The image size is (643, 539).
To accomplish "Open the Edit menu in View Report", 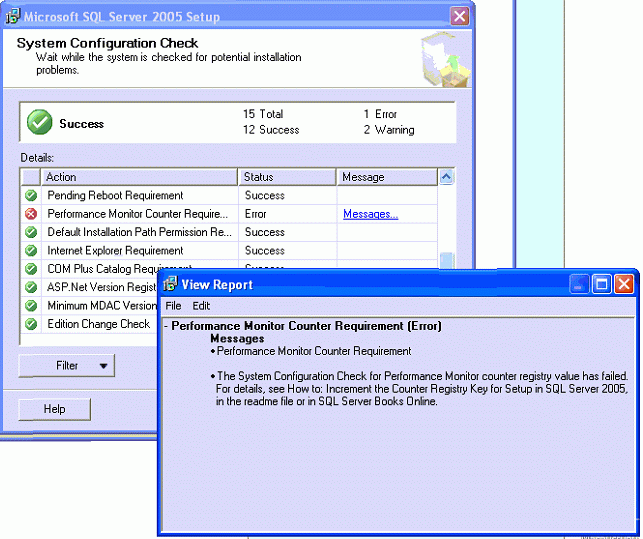I will point(201,306).
